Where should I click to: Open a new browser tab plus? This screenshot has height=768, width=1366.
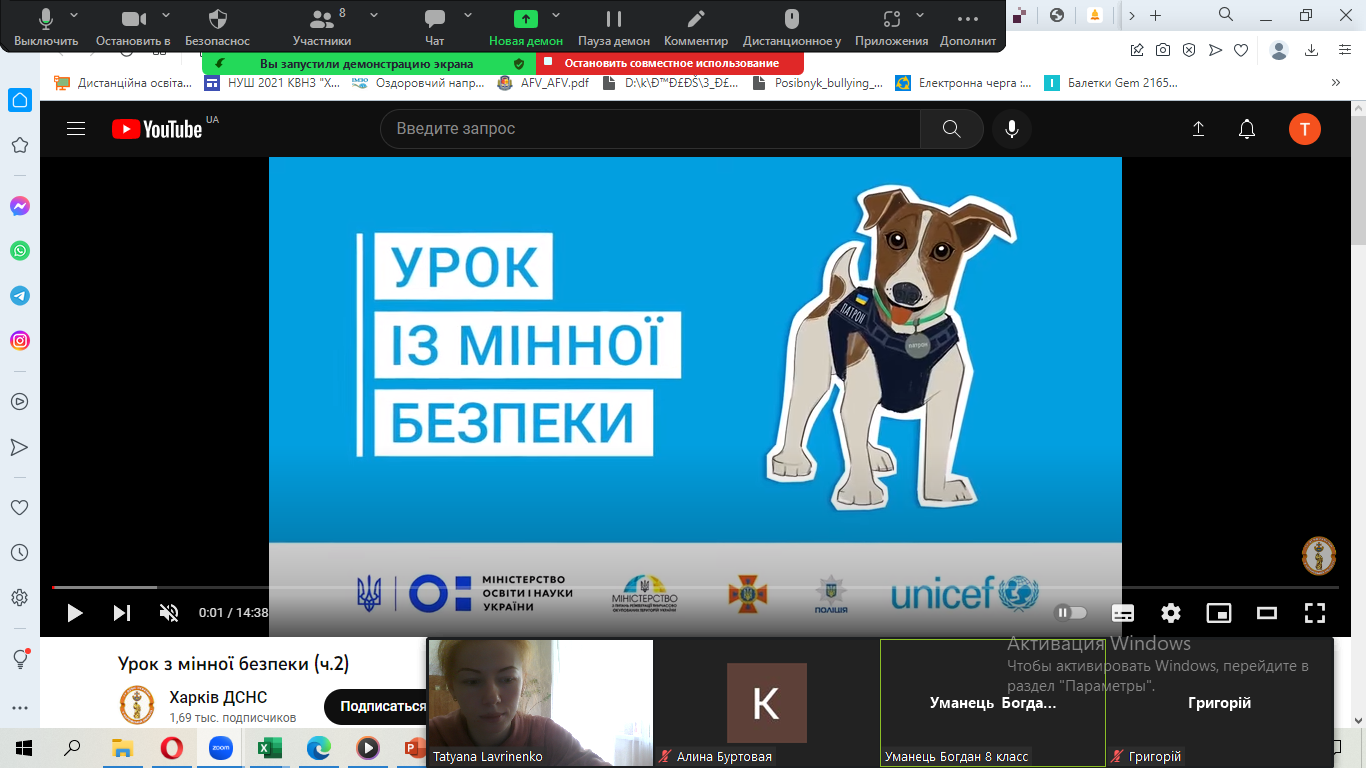(x=1156, y=15)
